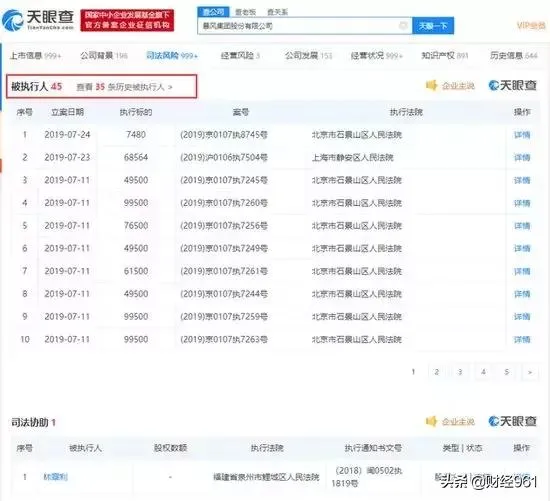Open the 公司发展 tab
Viewport: 550px width, 501px height.
click(308, 55)
